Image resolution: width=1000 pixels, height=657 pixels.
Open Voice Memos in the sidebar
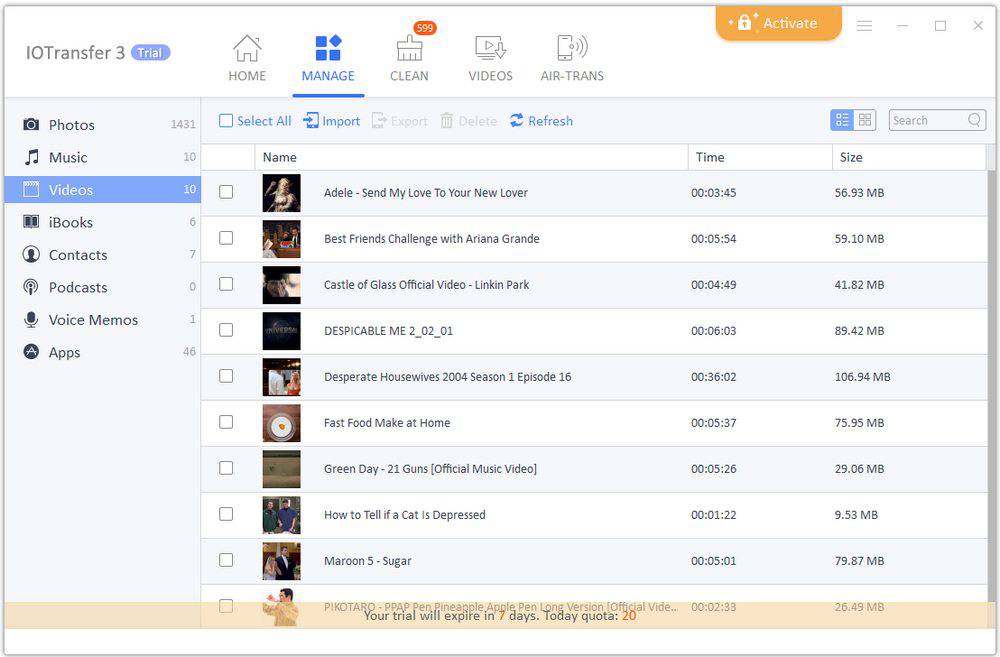point(103,320)
